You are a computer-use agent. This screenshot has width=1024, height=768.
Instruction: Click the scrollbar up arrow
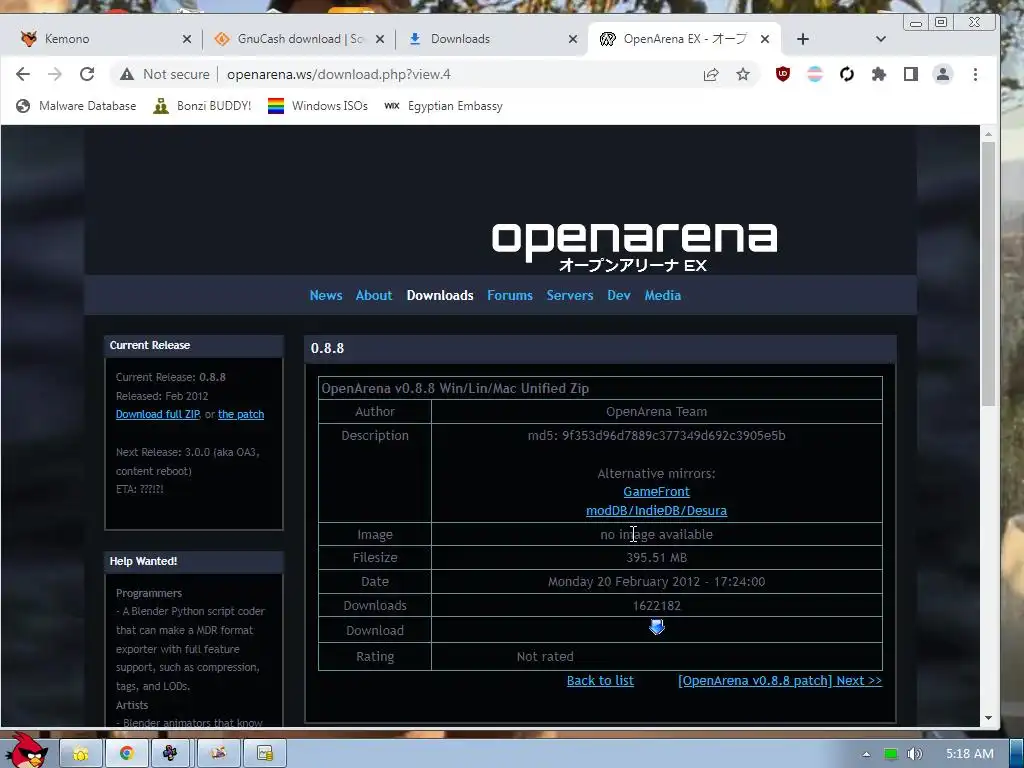pyautogui.click(x=989, y=134)
